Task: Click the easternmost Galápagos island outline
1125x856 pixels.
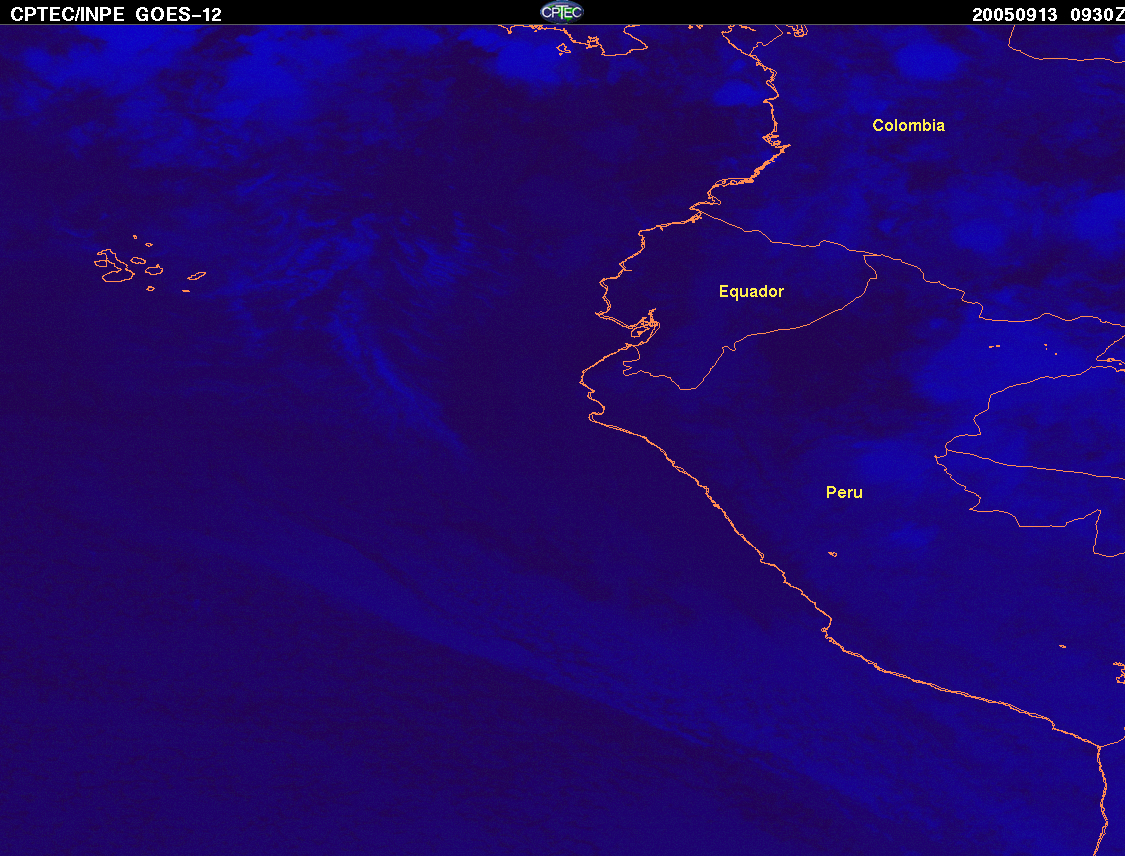Action: [197, 276]
